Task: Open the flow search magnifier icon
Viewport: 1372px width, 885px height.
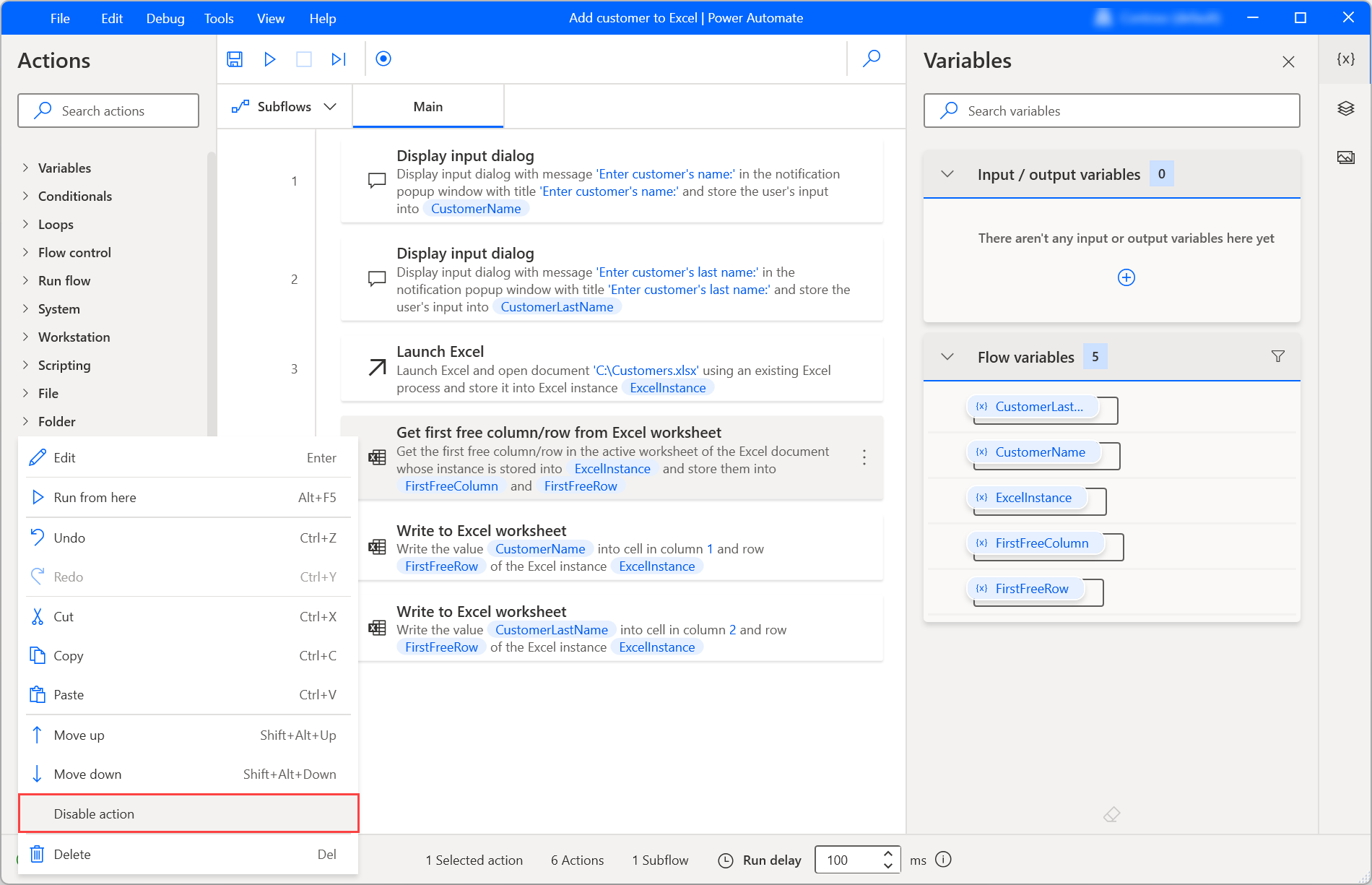Action: pos(872,59)
